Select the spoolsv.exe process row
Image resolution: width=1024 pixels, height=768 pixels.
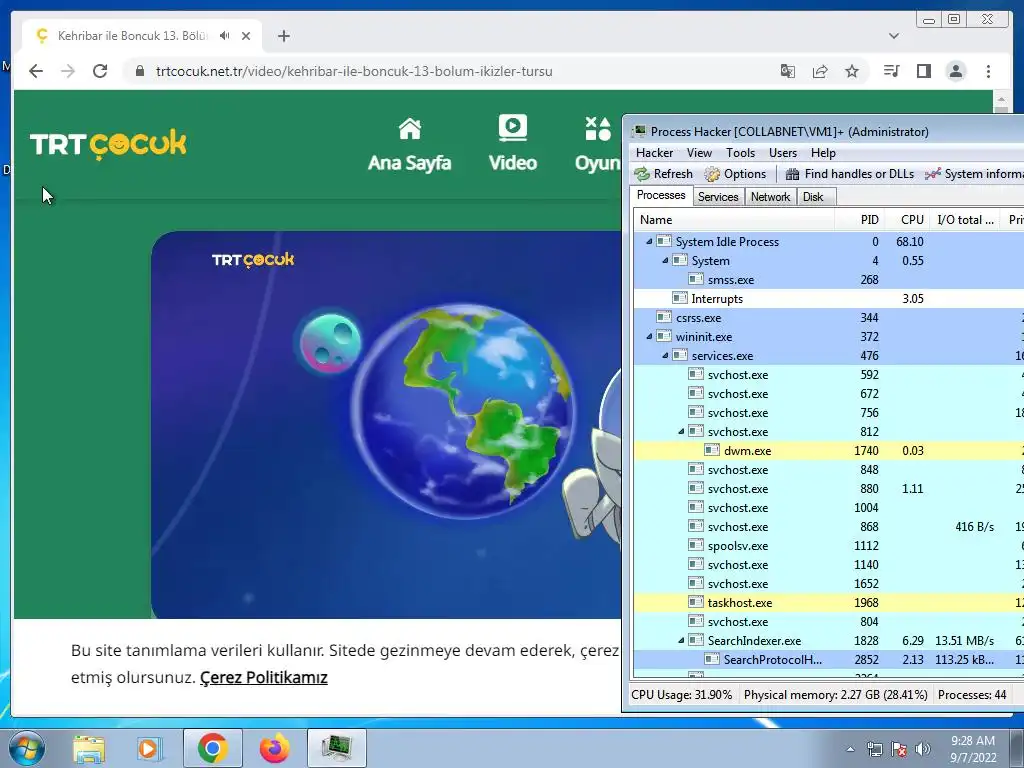[x=829, y=546]
